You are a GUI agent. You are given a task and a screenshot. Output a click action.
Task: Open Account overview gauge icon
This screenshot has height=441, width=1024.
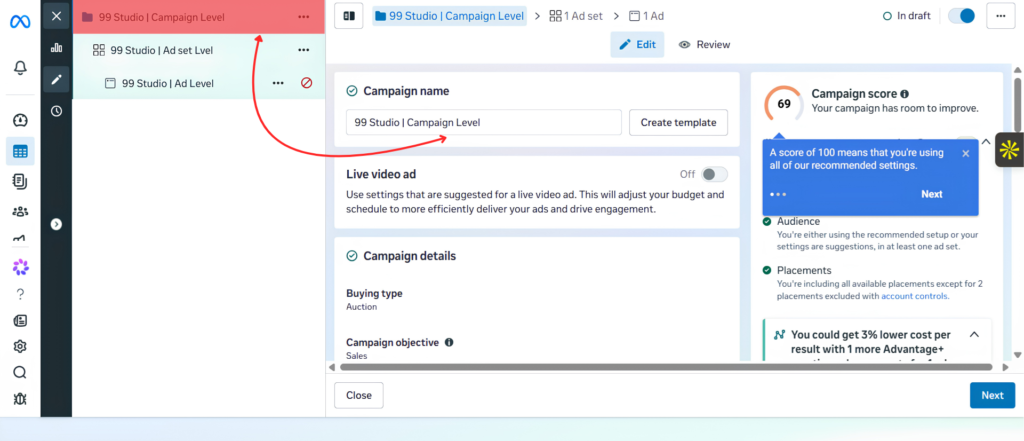pos(20,120)
